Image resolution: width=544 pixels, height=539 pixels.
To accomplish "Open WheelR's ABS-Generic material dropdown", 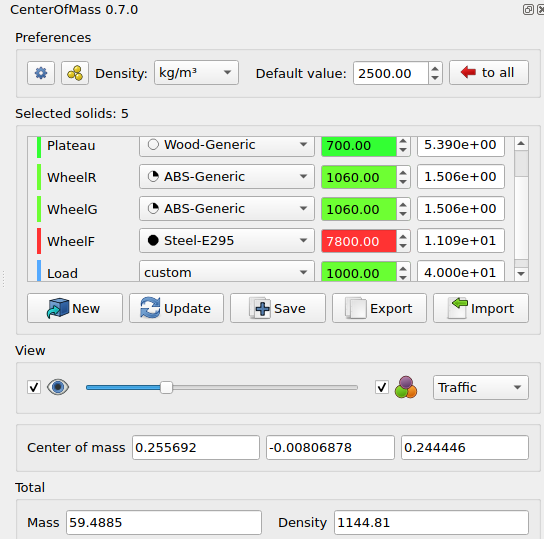I will (227, 177).
